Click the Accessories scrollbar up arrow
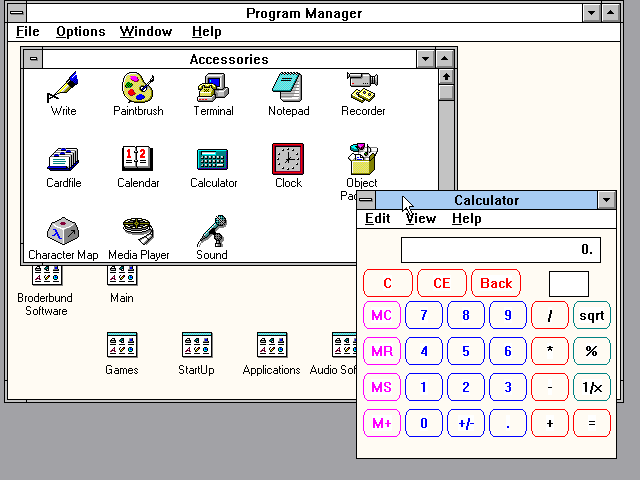 (x=446, y=76)
